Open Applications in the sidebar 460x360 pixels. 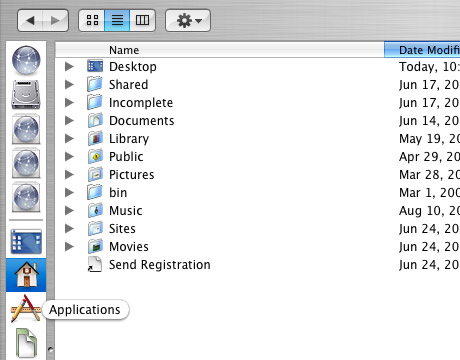[26, 309]
